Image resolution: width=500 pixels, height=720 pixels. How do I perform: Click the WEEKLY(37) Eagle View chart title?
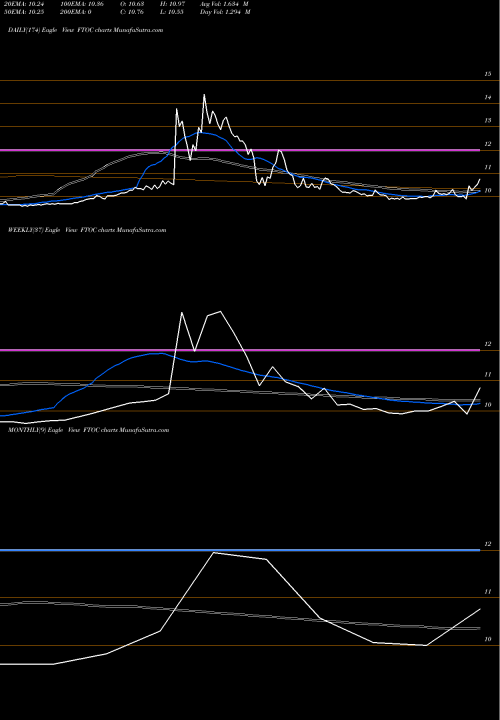click(x=87, y=230)
